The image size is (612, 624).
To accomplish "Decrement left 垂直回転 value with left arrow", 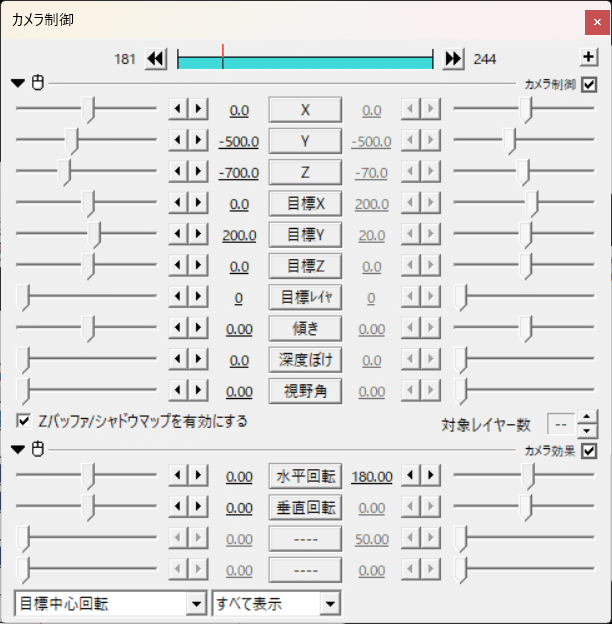I will 178,506.
